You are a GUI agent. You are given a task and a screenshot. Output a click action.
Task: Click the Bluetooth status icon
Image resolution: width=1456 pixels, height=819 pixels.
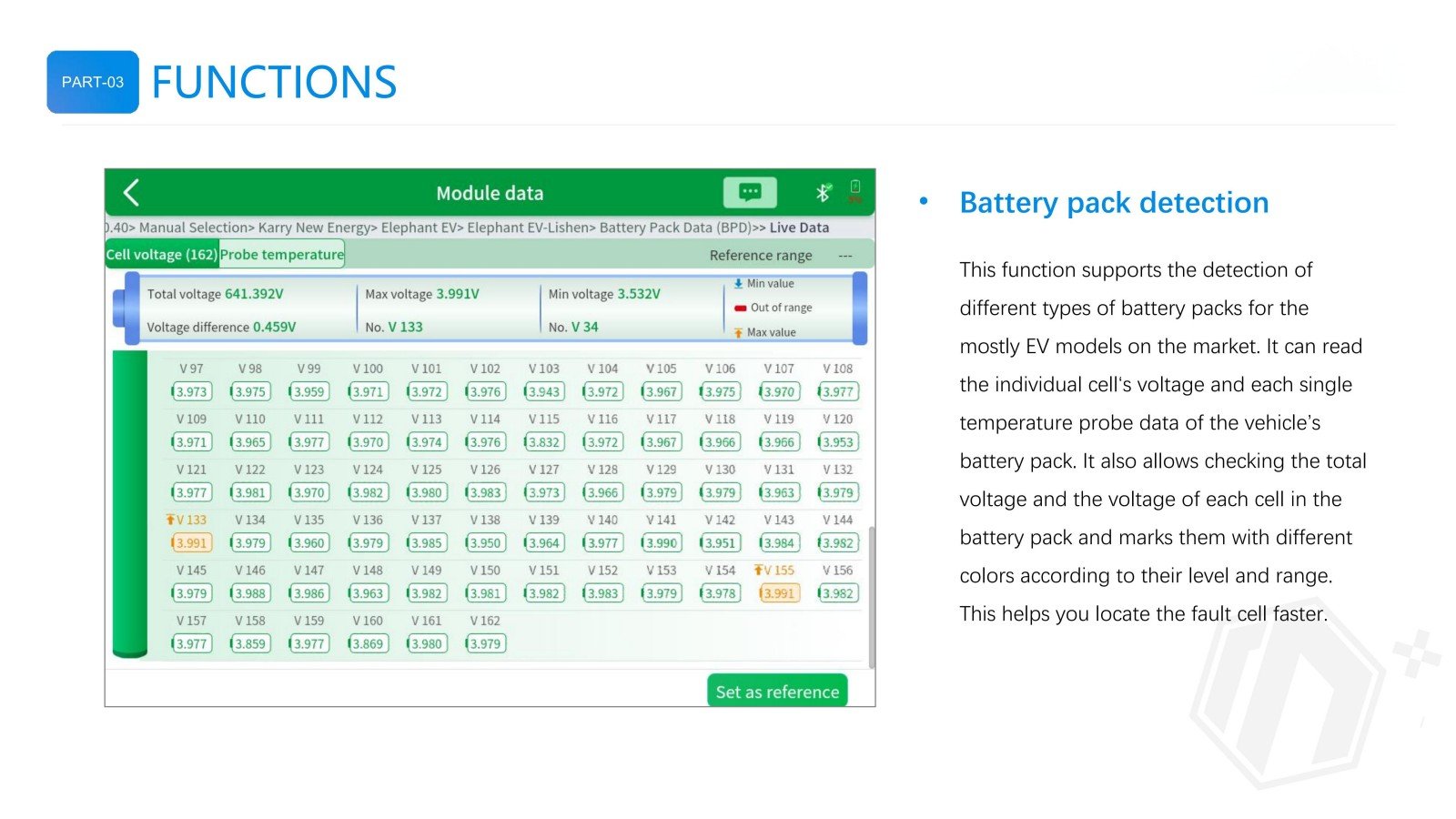coord(823,192)
